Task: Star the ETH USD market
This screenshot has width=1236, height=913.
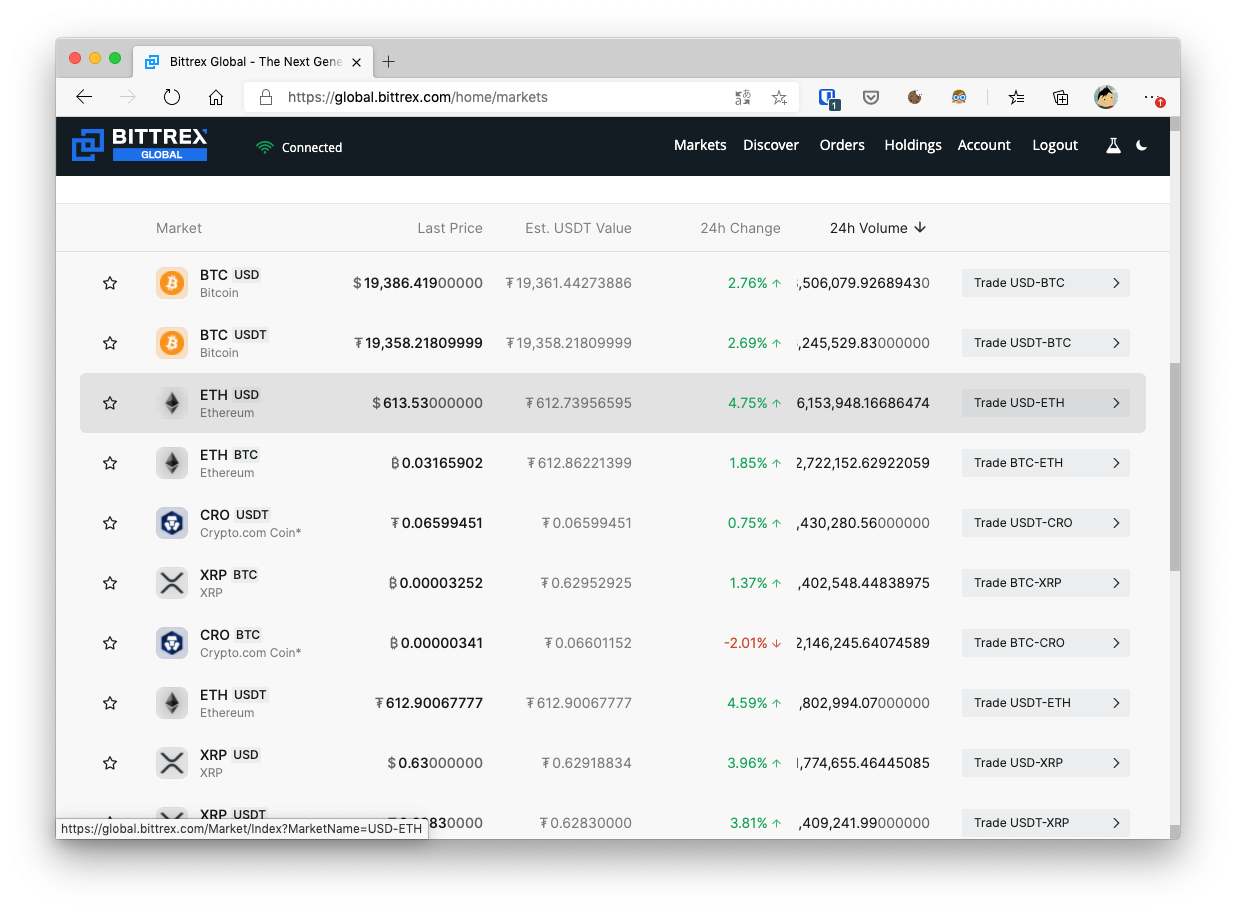Action: click(110, 403)
